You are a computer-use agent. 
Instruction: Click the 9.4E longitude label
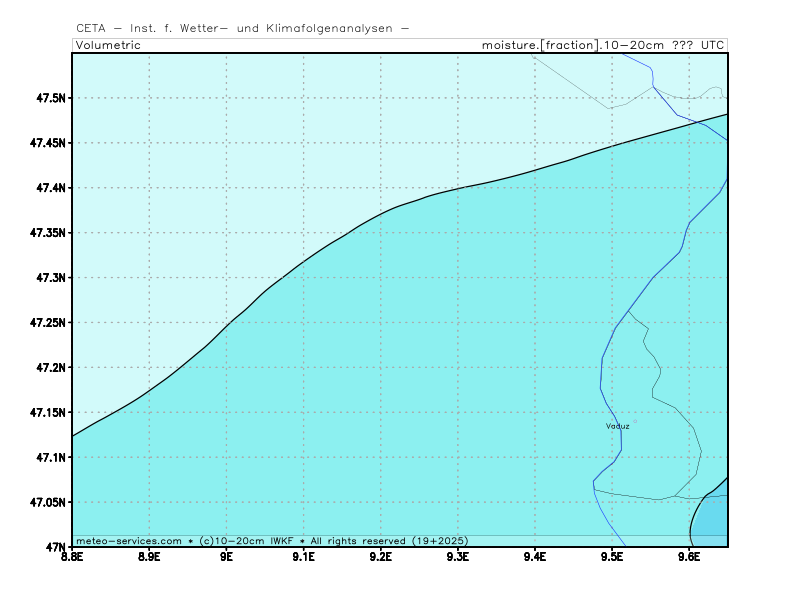[x=535, y=557]
